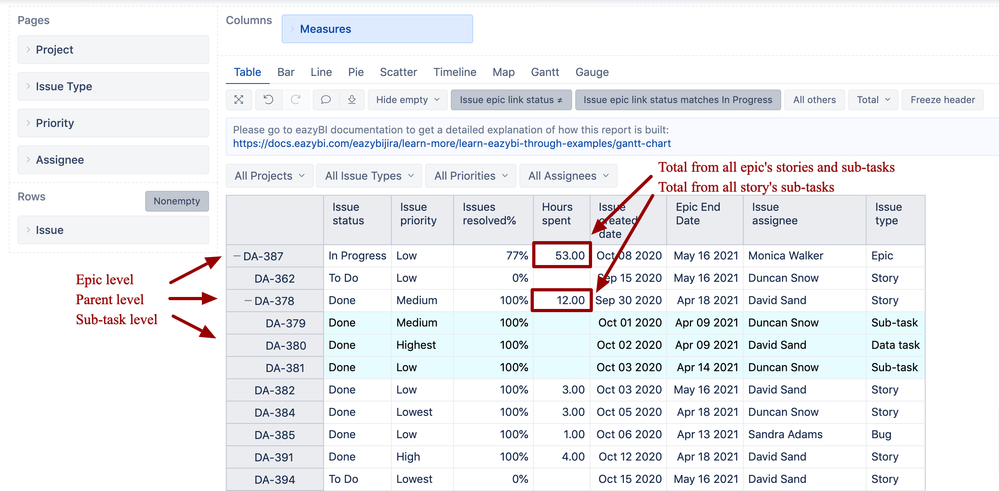
Task: Toggle Issue epic link status ≠ filter
Action: [x=511, y=100]
